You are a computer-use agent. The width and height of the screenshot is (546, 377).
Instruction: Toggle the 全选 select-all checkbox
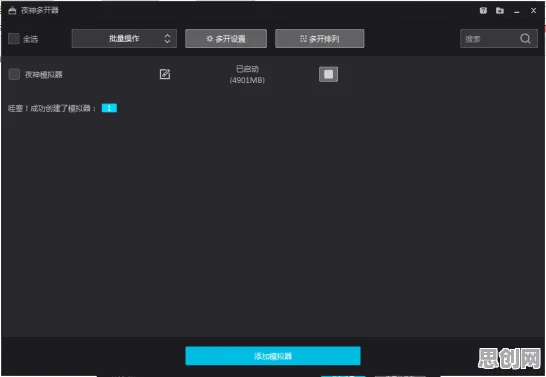(x=14, y=39)
